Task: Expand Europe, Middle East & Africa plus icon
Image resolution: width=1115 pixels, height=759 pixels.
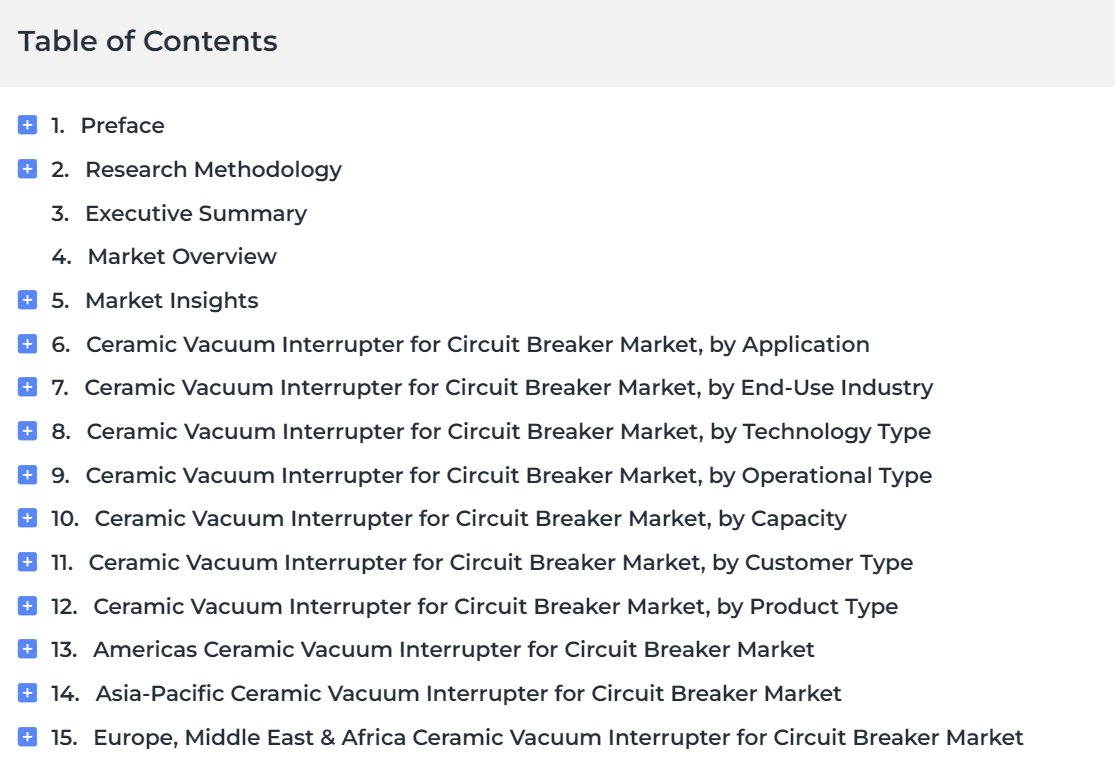Action: coord(27,737)
